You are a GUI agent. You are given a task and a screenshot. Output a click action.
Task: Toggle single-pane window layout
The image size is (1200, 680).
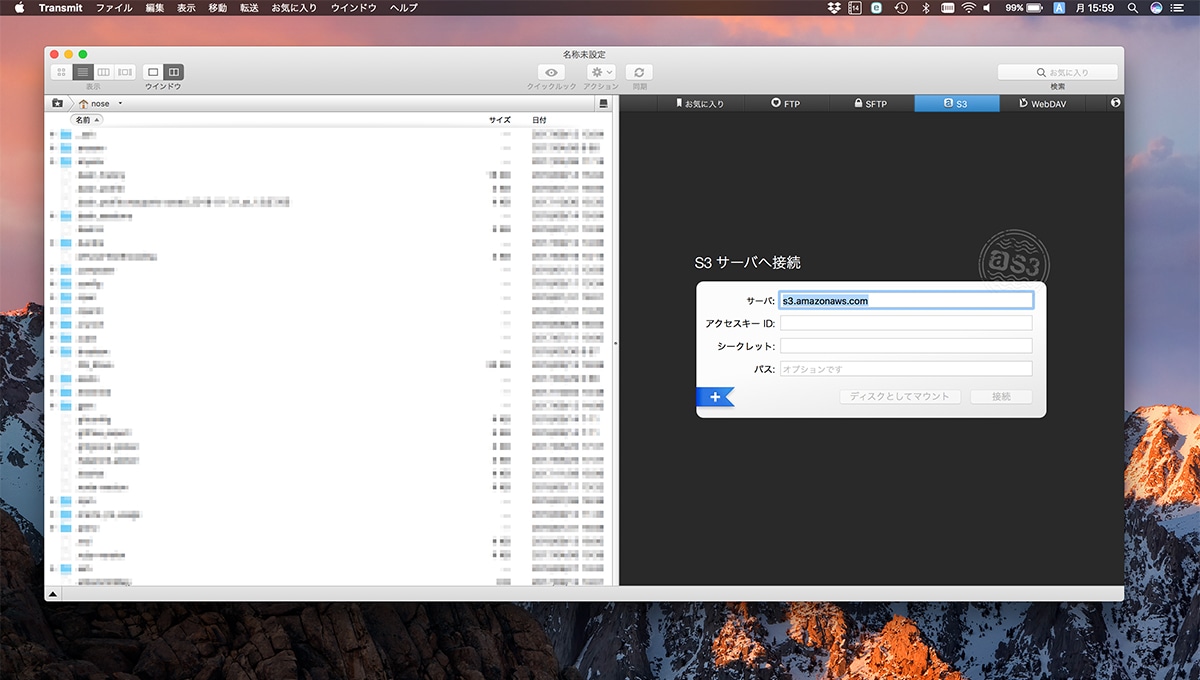pyautogui.click(x=152, y=72)
